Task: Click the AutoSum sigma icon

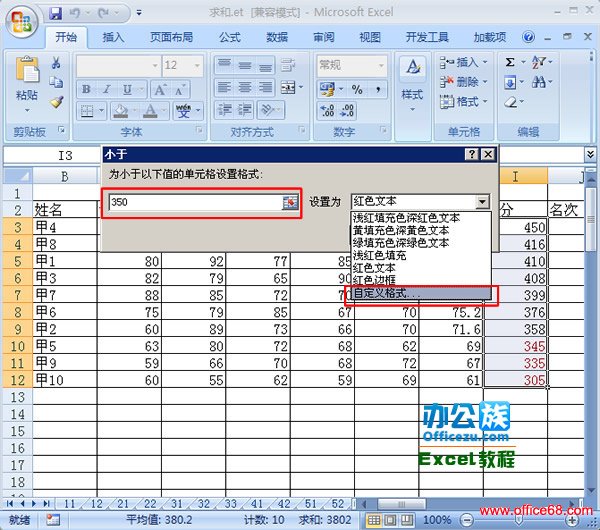Action: tap(511, 63)
